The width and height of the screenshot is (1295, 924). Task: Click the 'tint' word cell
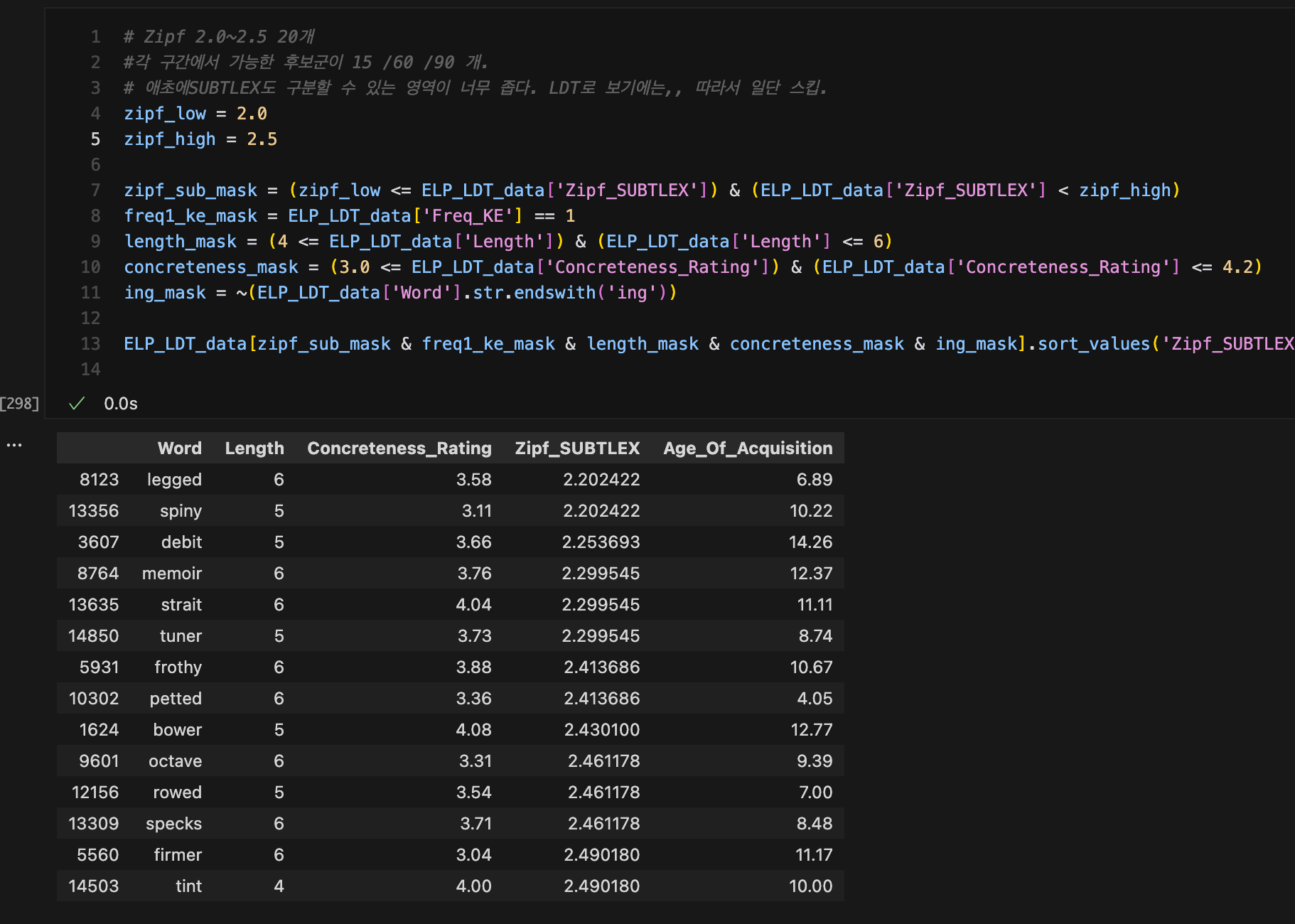[188, 886]
